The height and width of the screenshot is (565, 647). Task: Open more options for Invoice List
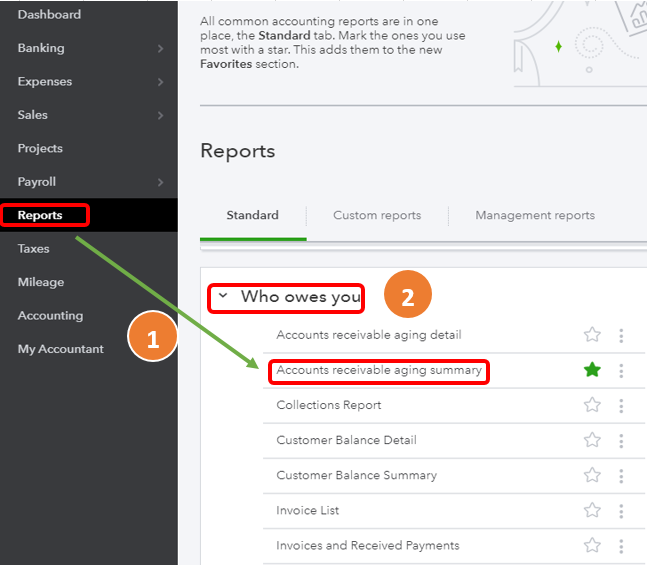point(621,510)
